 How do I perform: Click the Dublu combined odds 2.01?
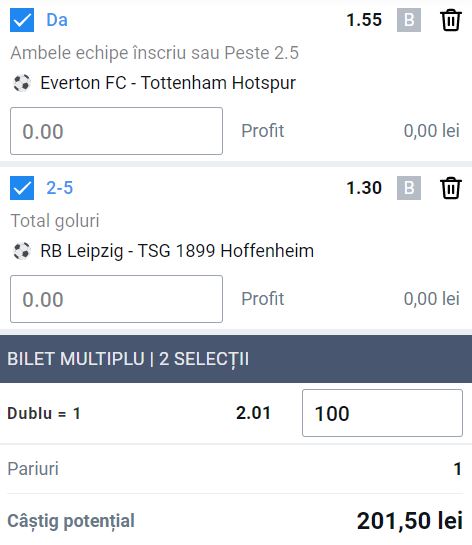pos(253,413)
